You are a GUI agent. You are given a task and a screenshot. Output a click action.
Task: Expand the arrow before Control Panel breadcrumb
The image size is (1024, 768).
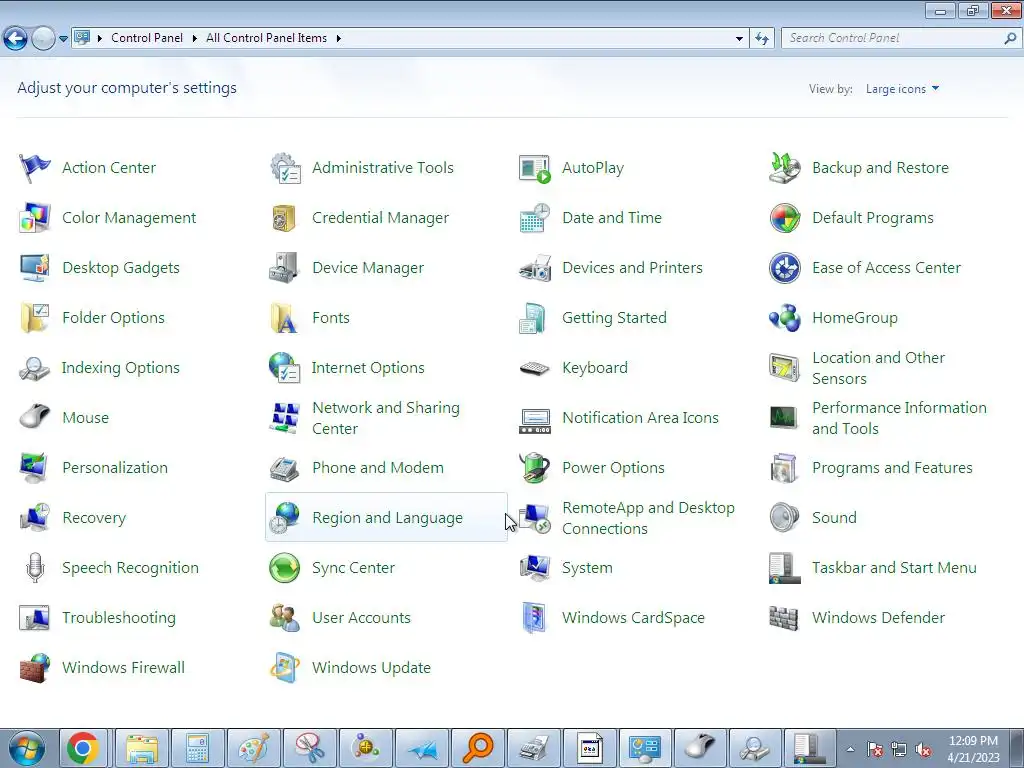(99, 39)
